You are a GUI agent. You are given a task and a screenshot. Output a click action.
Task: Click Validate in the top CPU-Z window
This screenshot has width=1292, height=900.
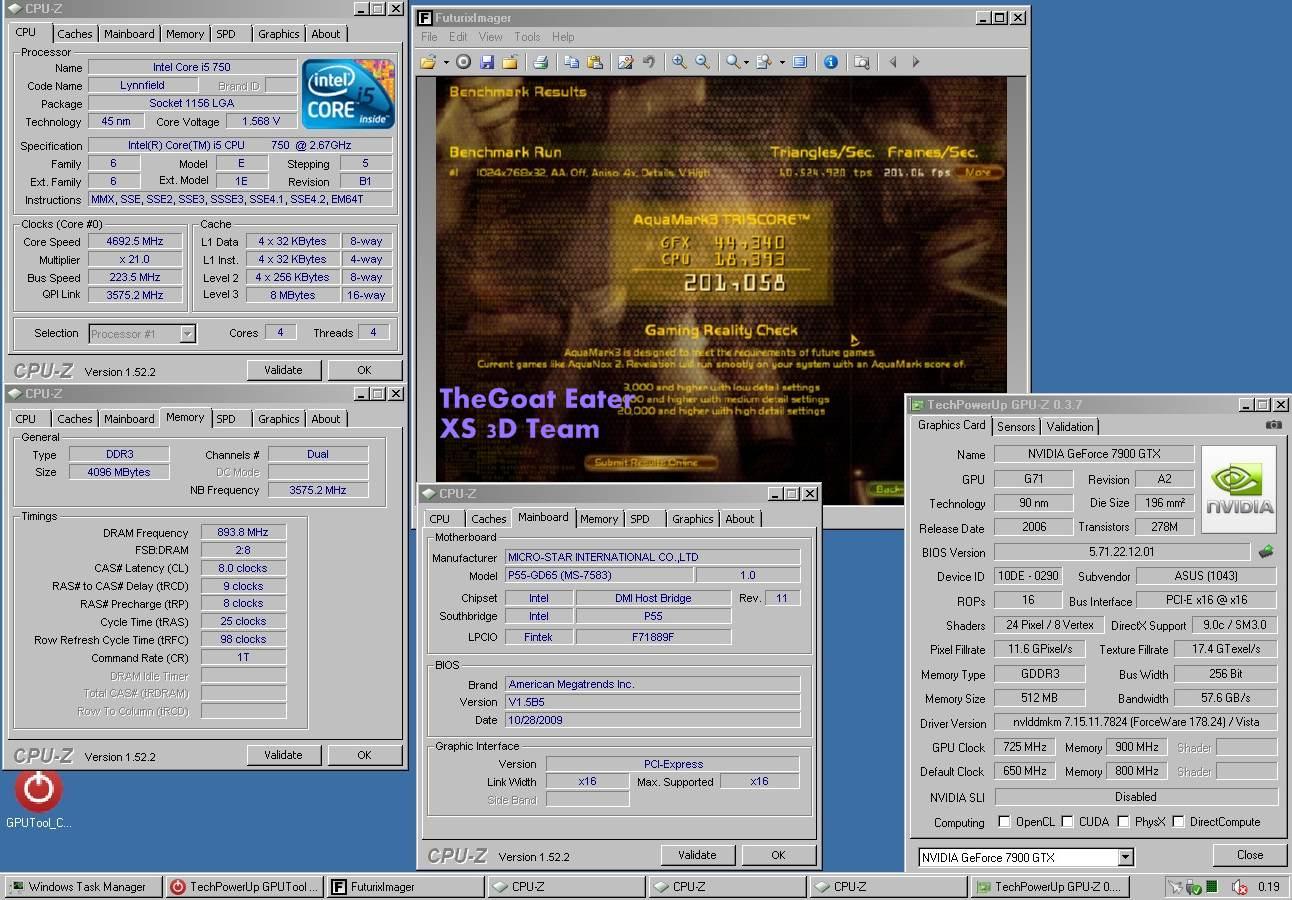283,370
